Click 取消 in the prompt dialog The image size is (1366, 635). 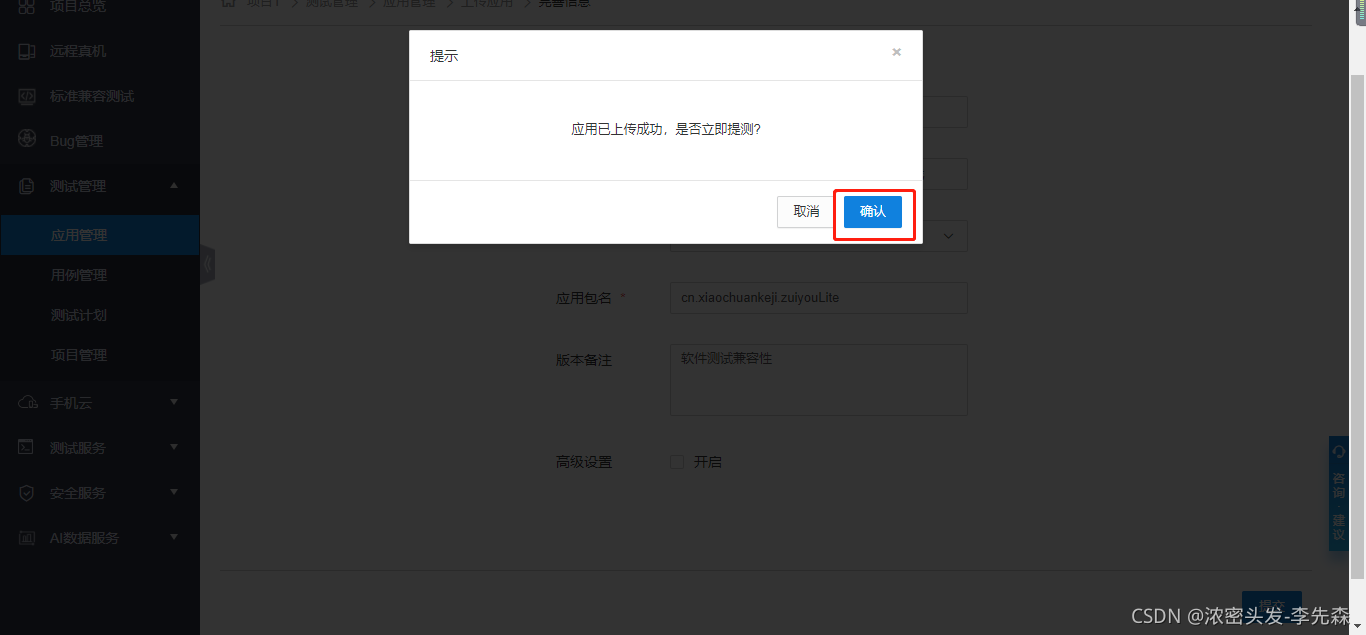click(806, 212)
